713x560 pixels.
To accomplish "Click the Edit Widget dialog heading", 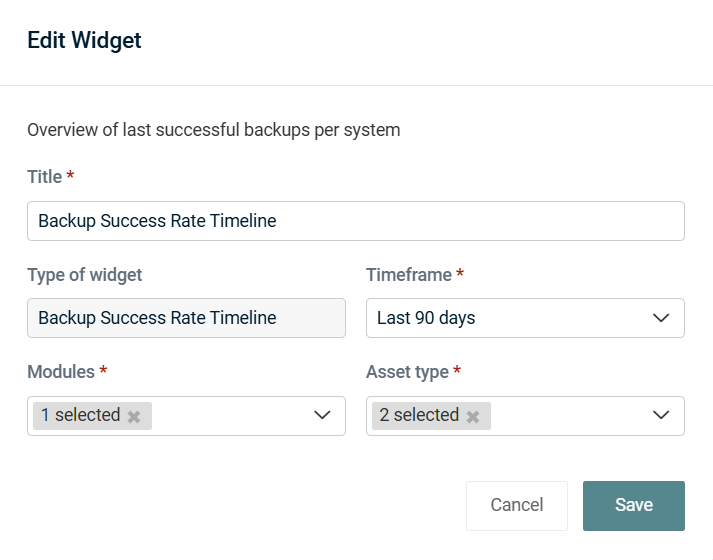I will click(x=84, y=40).
